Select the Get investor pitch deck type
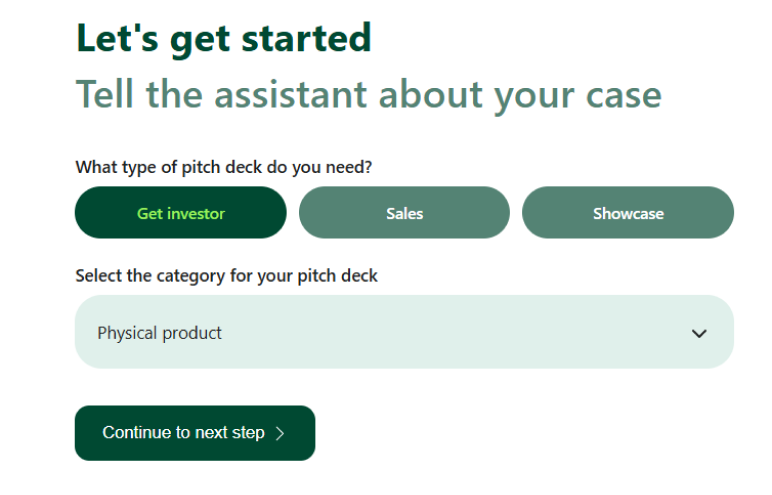This screenshot has height=495, width=772. tap(181, 212)
